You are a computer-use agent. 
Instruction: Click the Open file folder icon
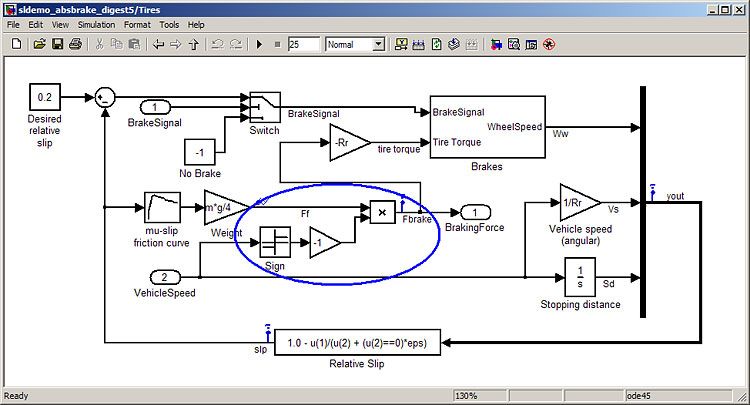(x=40, y=45)
